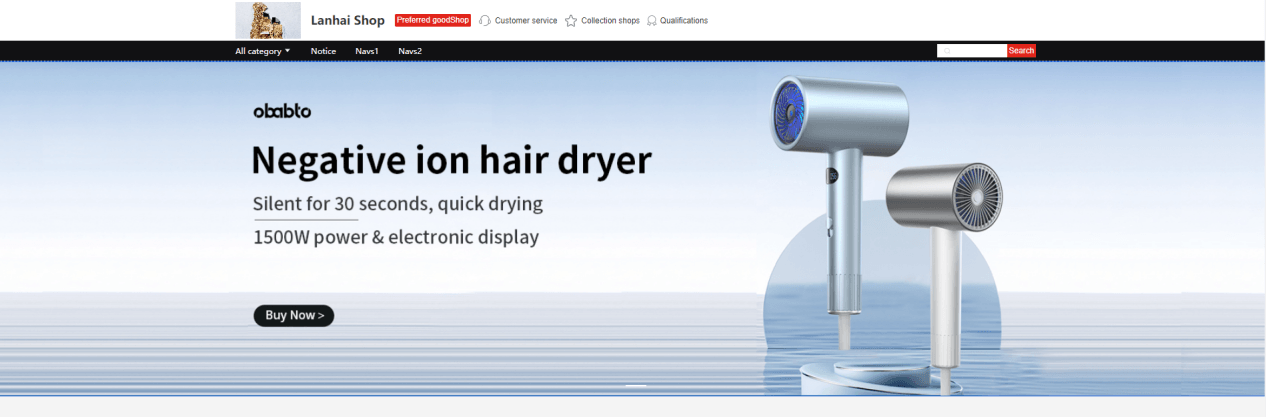Go to the Navs1 menu item

pyautogui.click(x=367, y=51)
